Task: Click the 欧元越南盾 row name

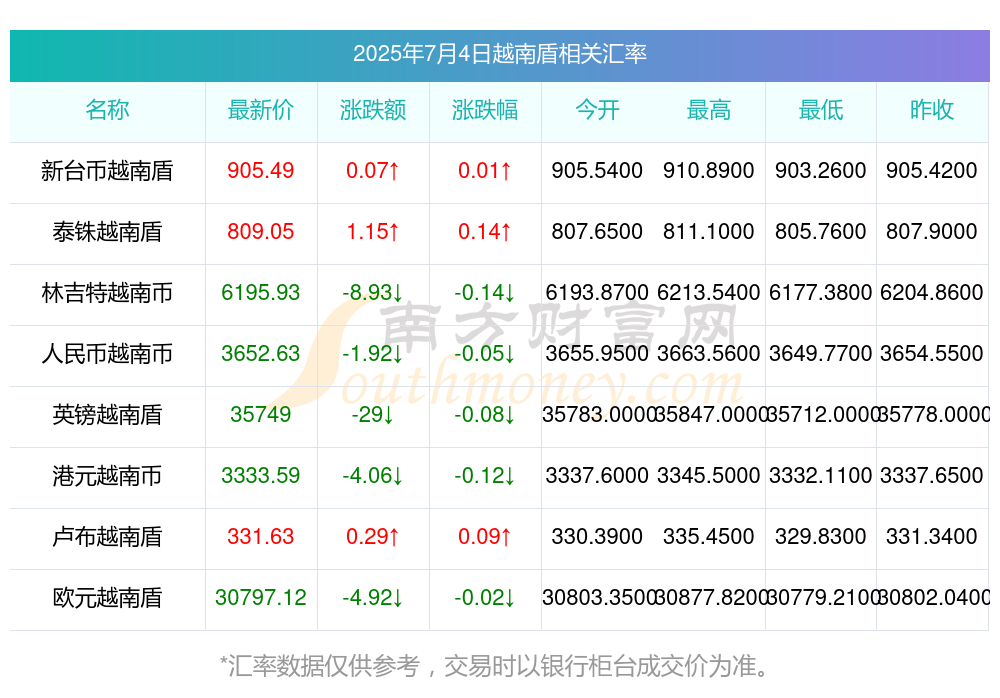Action: (x=107, y=598)
